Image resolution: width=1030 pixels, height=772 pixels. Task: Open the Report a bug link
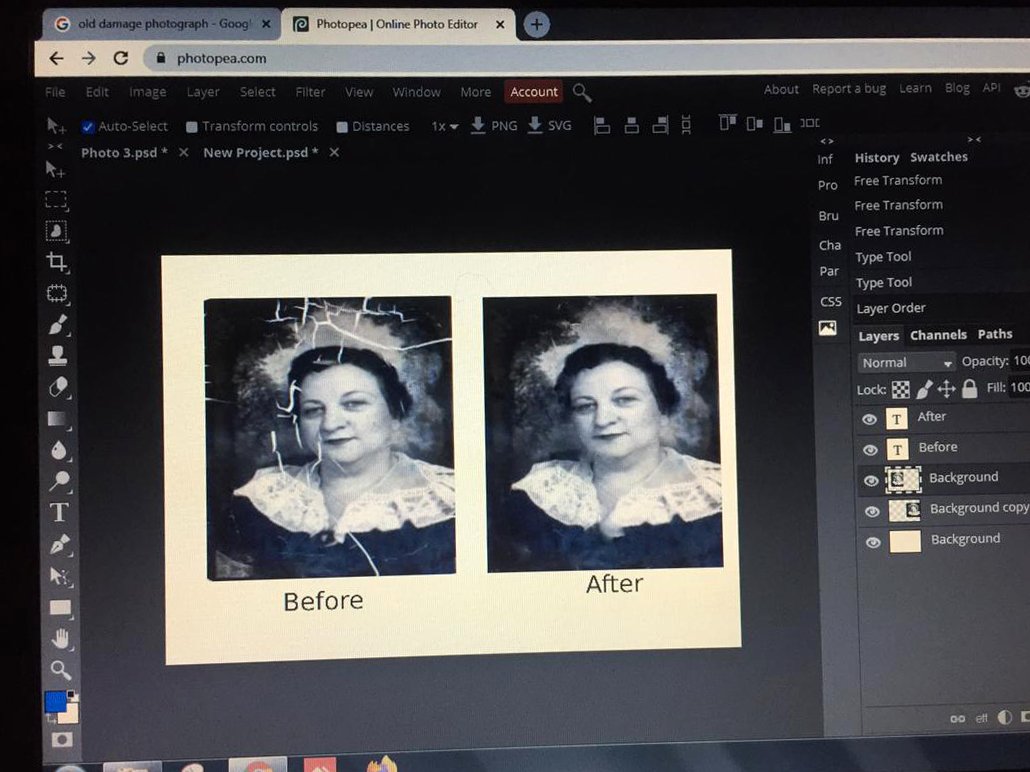coord(849,89)
